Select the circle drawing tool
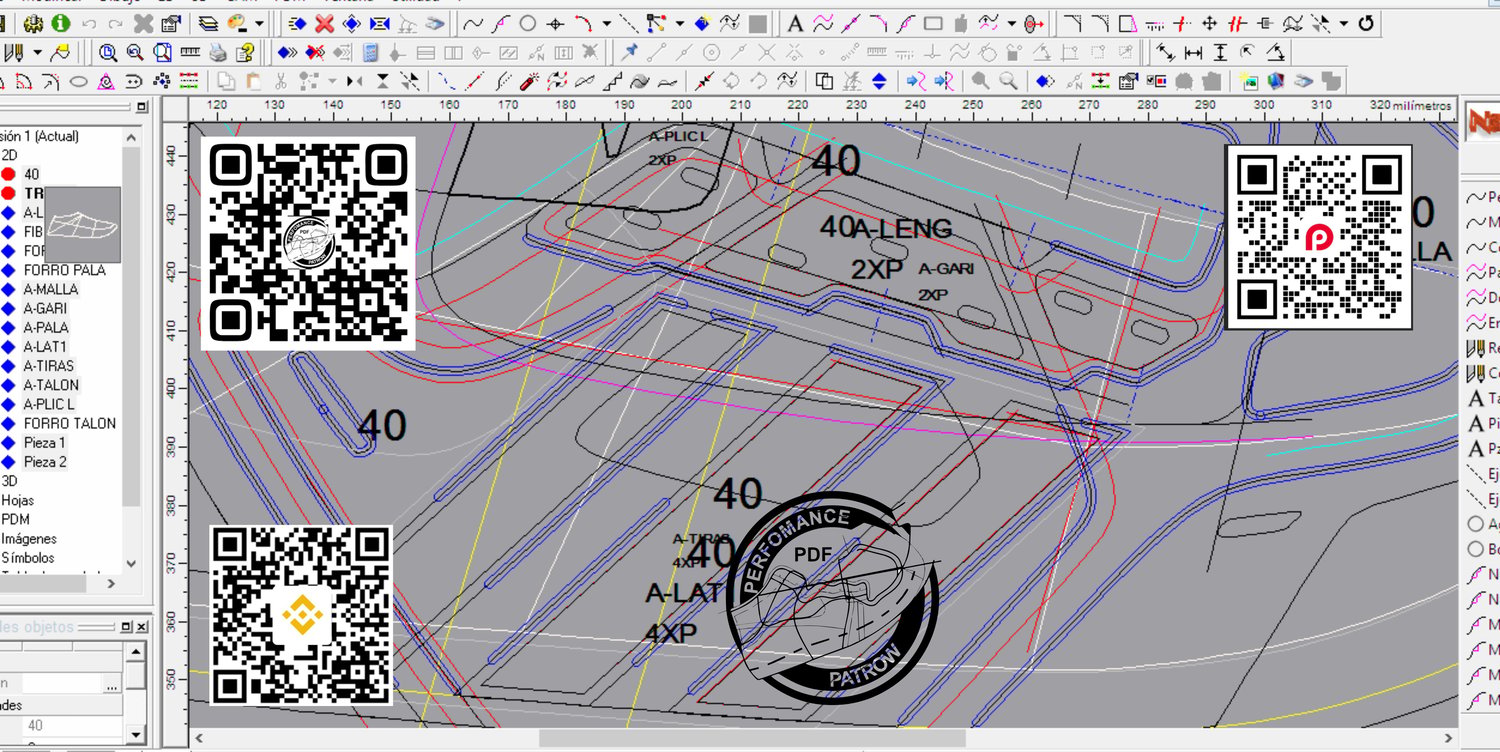Screen dimensions: 1500x752 pyautogui.click(x=527, y=23)
